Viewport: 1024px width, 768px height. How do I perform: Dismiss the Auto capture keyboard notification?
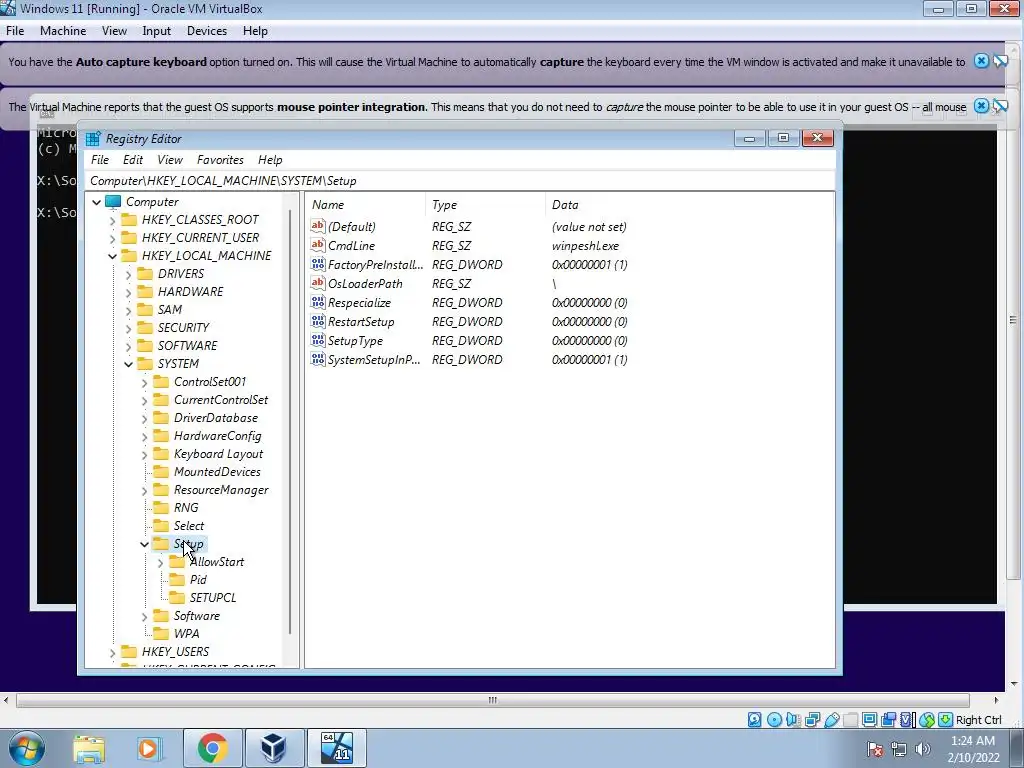(x=981, y=61)
